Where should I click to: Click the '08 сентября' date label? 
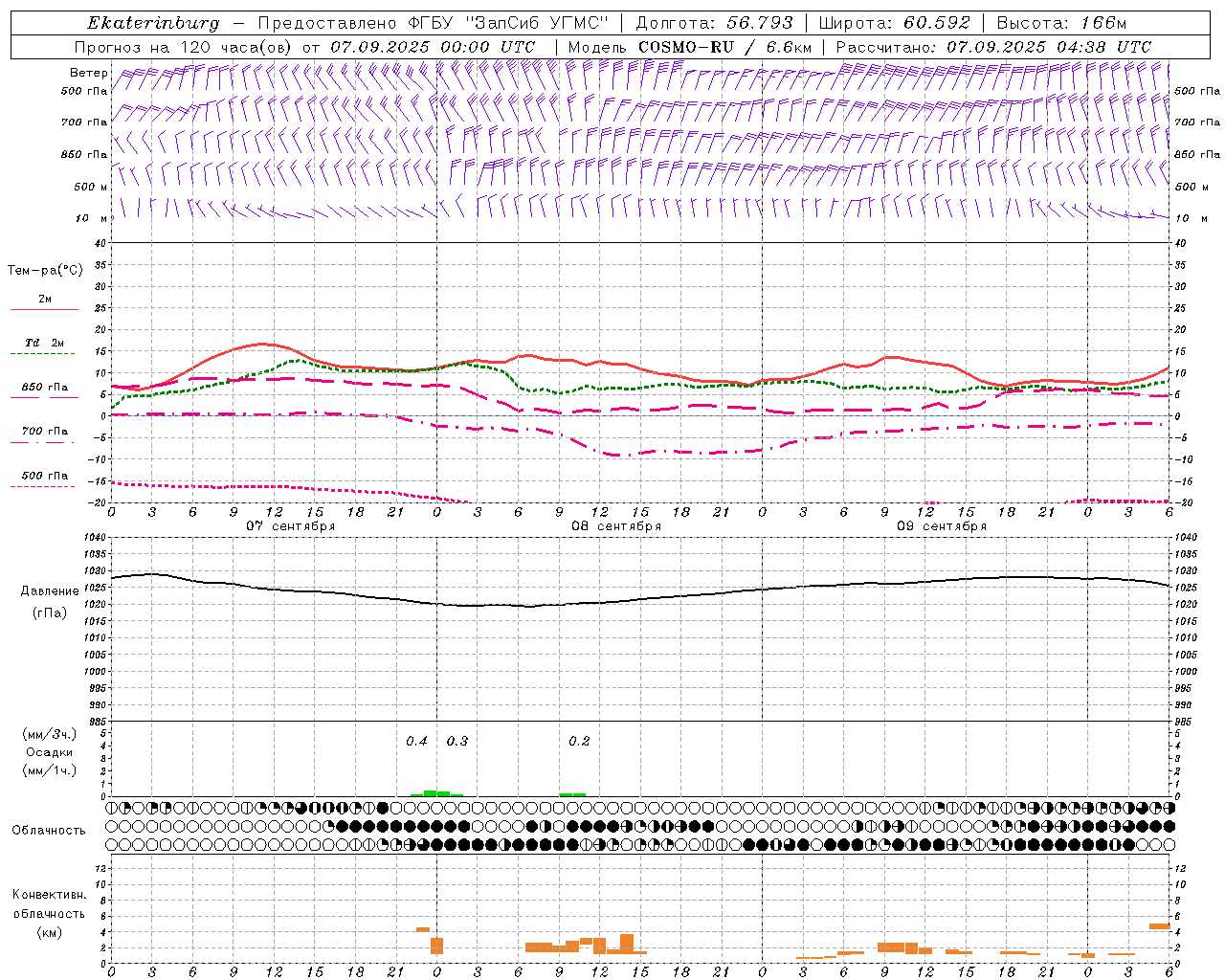click(x=616, y=526)
